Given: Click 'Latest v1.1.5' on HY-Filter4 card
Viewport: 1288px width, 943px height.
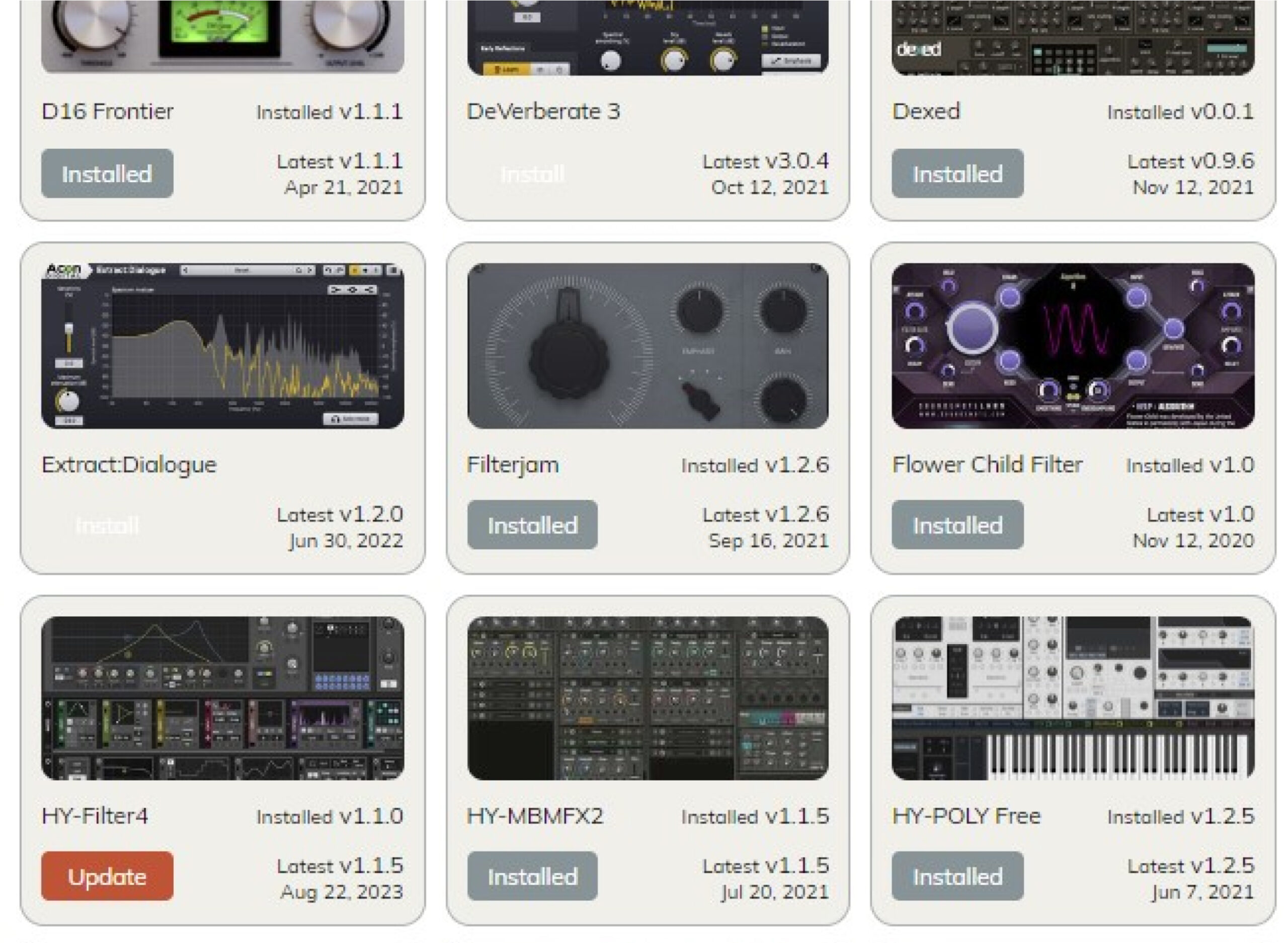Looking at the screenshot, I should click(340, 866).
